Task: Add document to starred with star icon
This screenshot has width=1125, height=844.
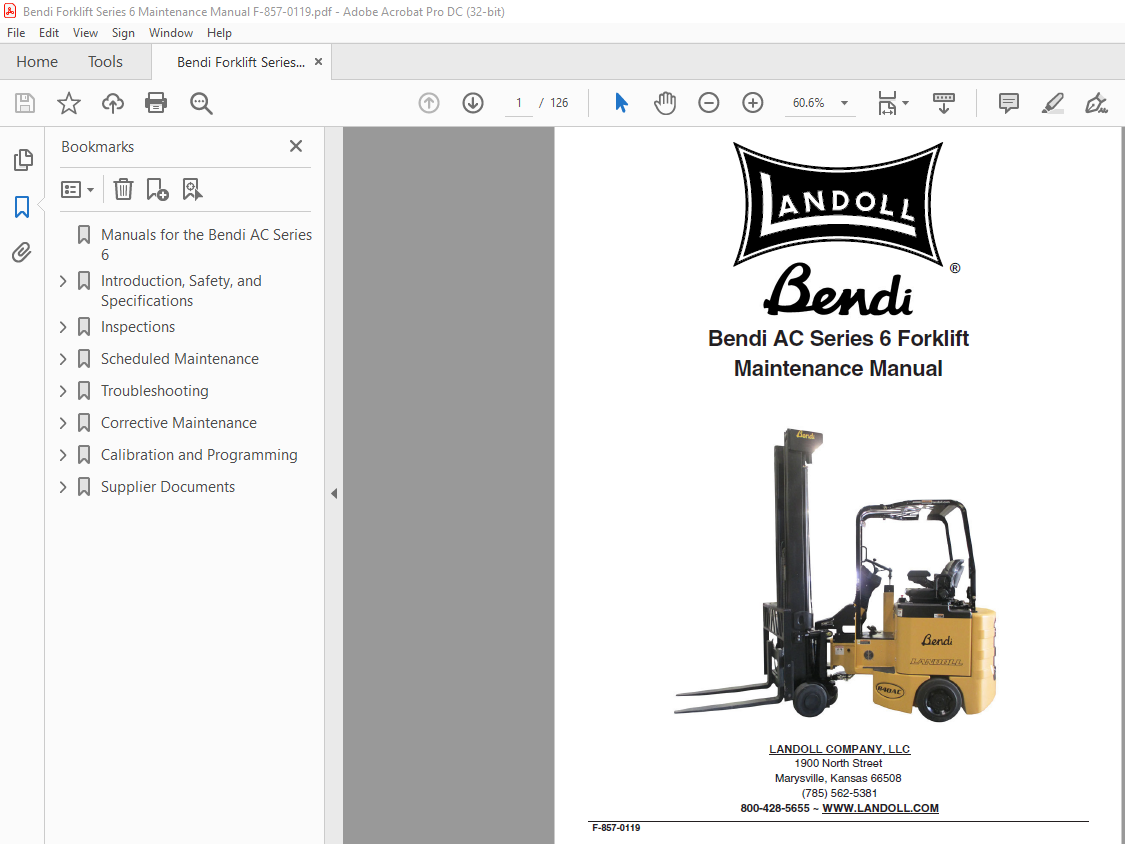Action: coord(69,103)
